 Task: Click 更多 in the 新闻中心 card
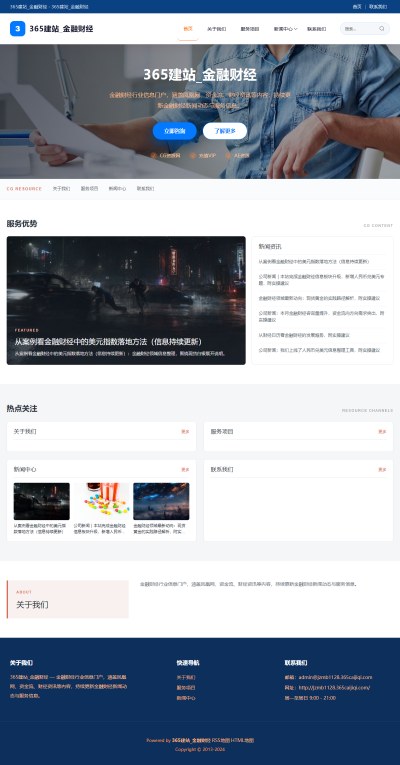click(x=185, y=470)
